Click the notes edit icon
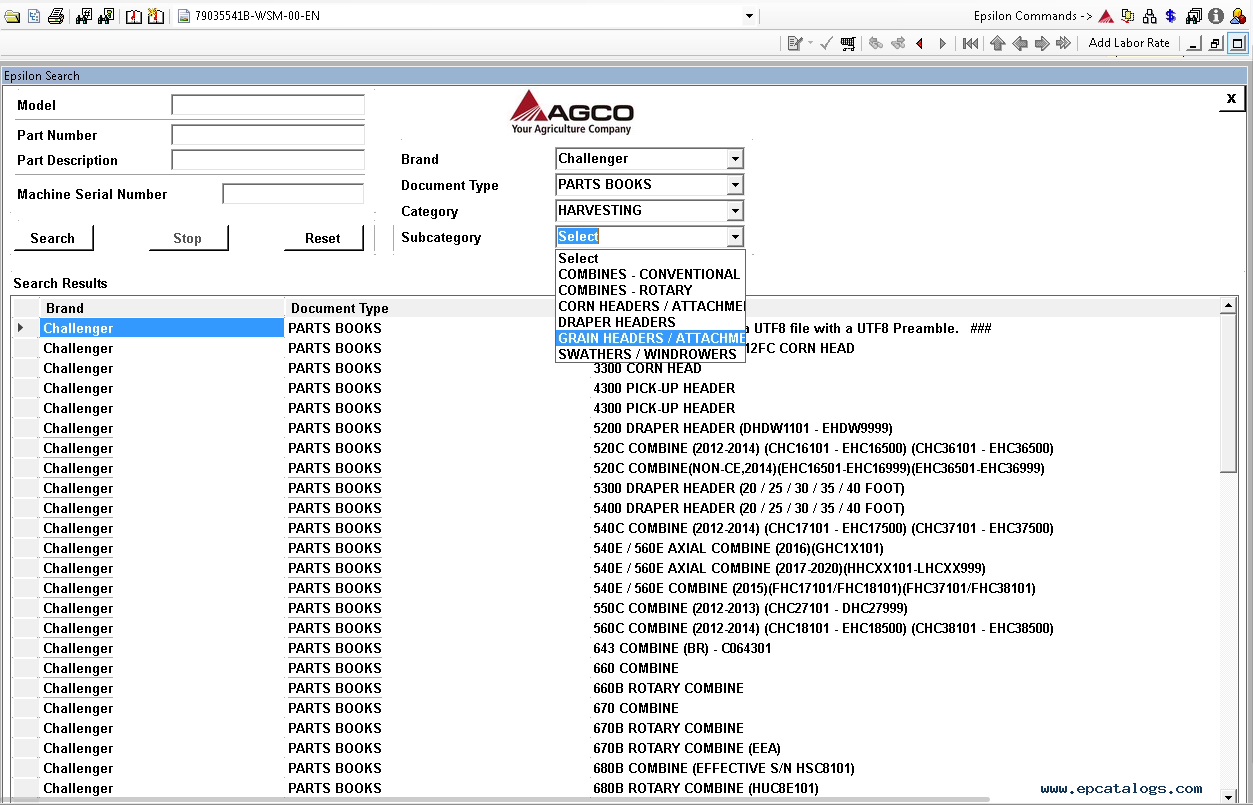 [795, 43]
